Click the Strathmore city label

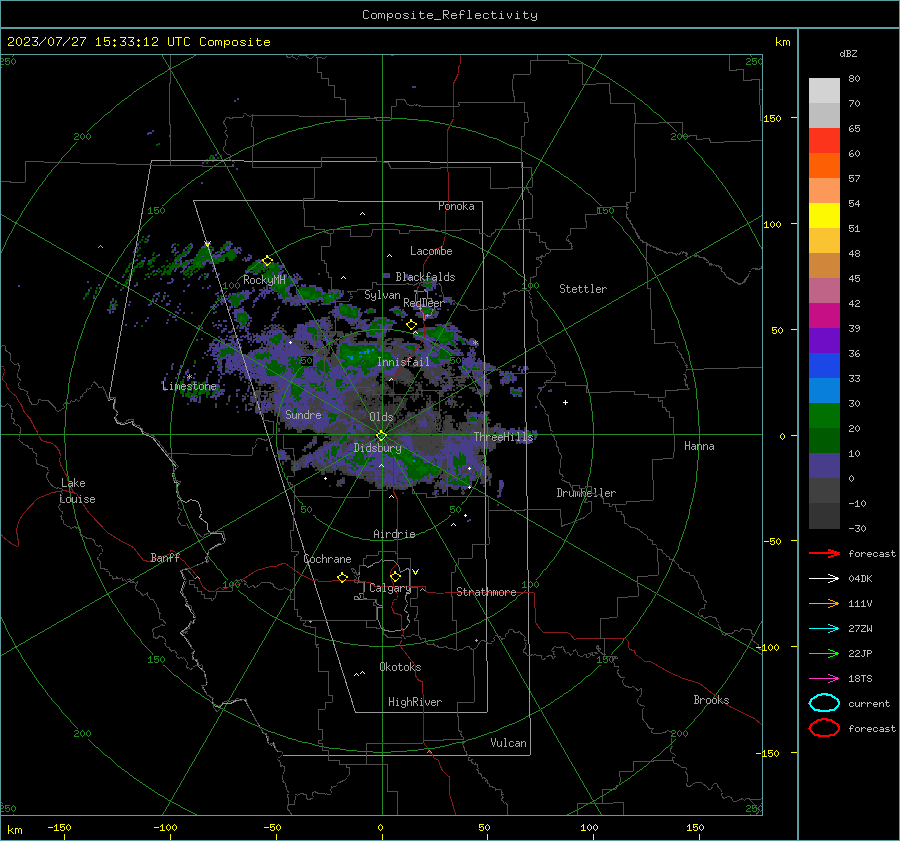[x=486, y=592]
